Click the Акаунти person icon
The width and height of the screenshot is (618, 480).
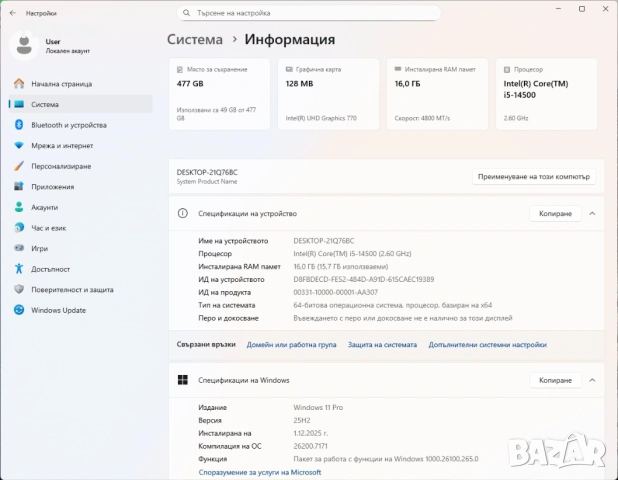click(19, 207)
